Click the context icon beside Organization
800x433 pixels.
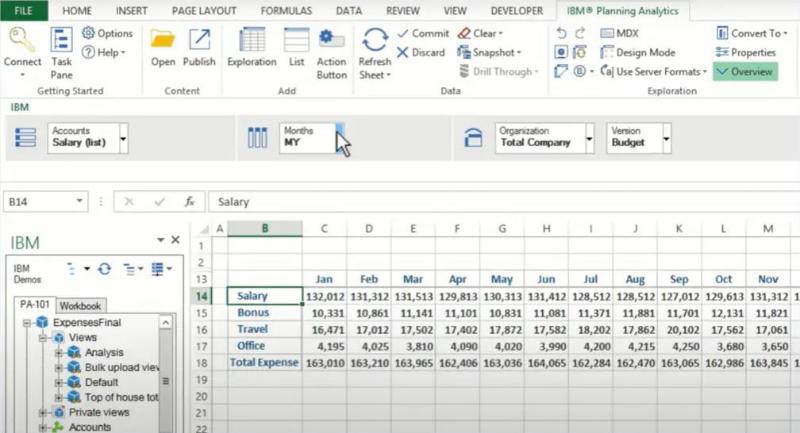click(x=473, y=138)
